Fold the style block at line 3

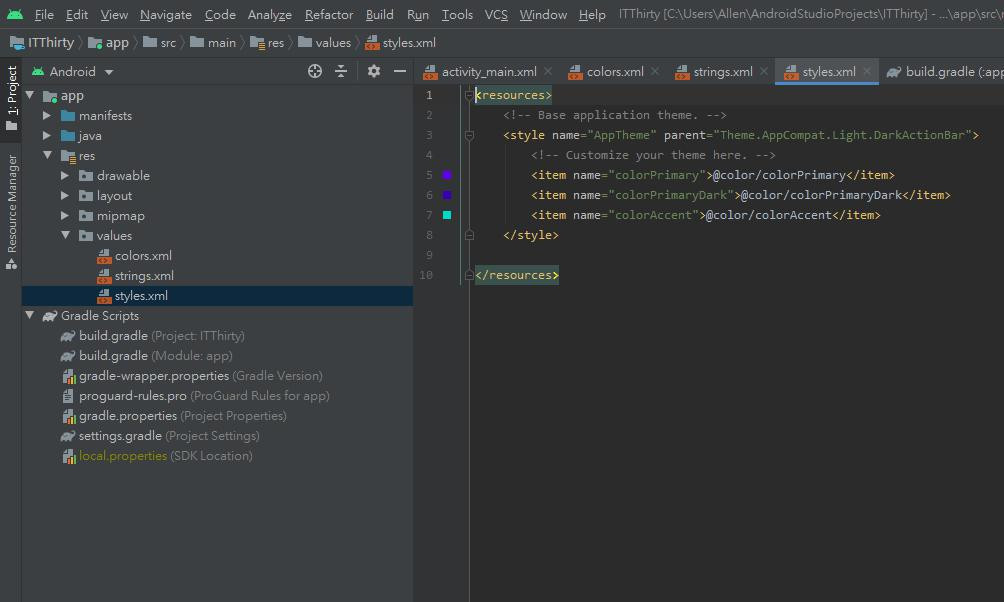[x=468, y=135]
